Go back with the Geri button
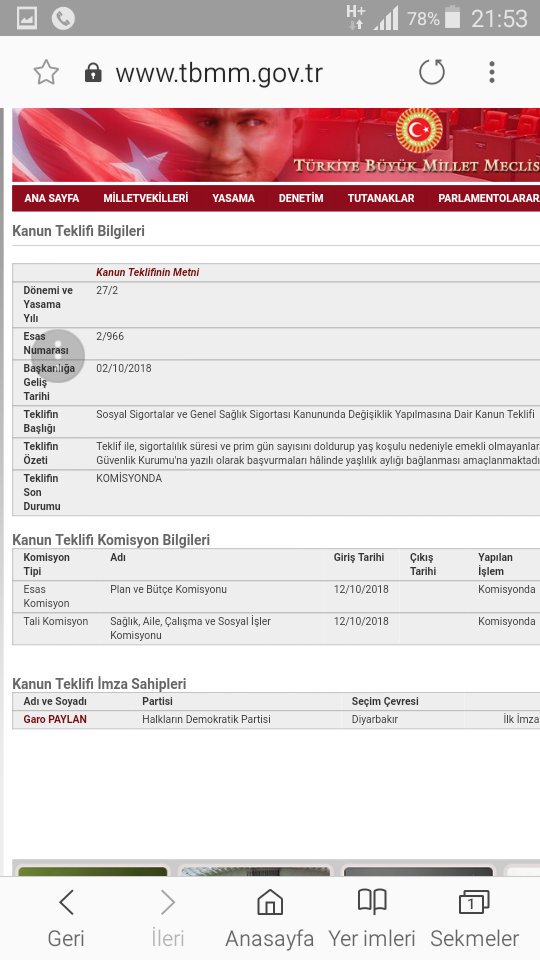The image size is (540, 960). [x=66, y=919]
